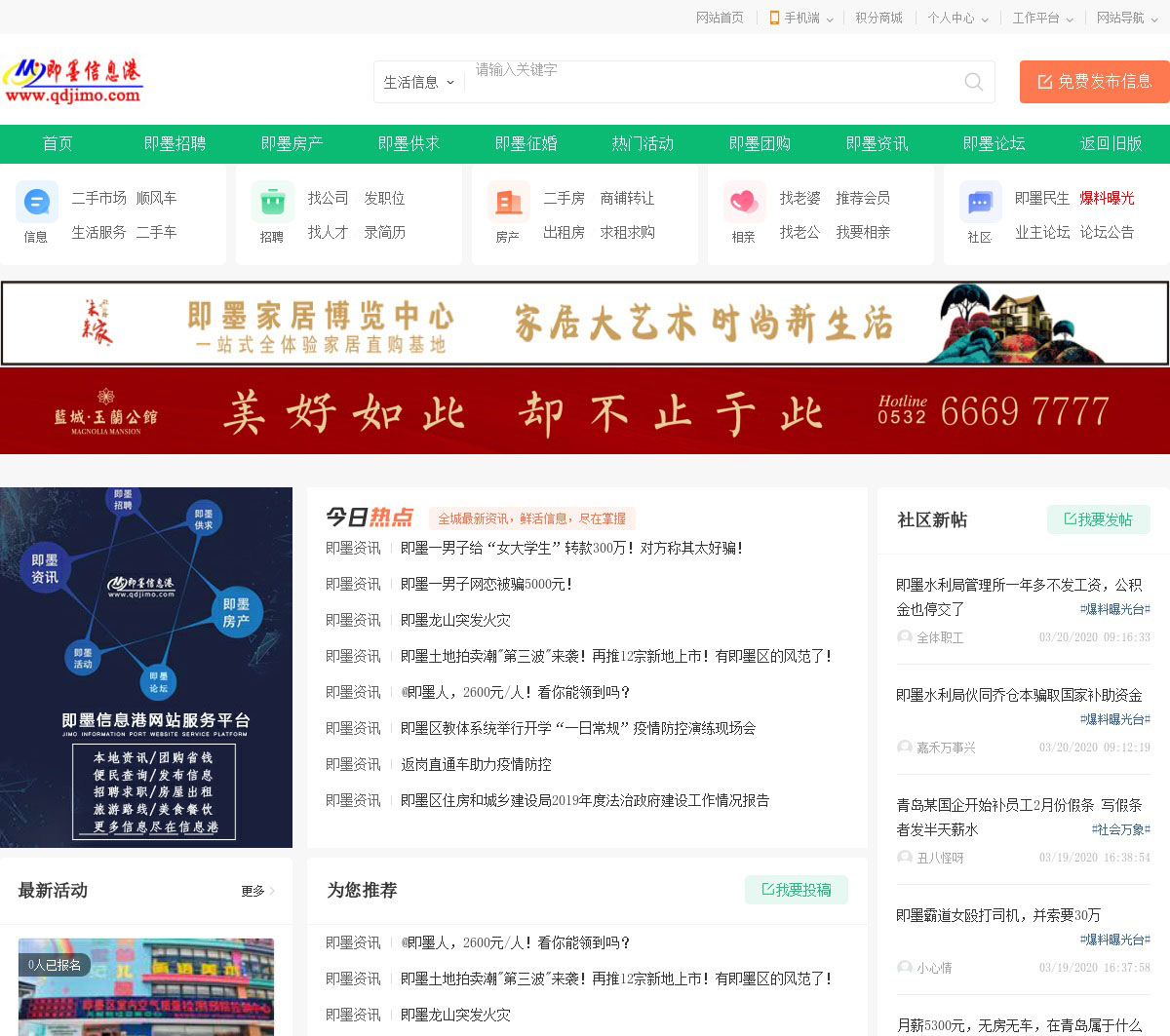Click the 即墨家居博览中心 banner ad
The image size is (1170, 1036).
click(x=585, y=324)
